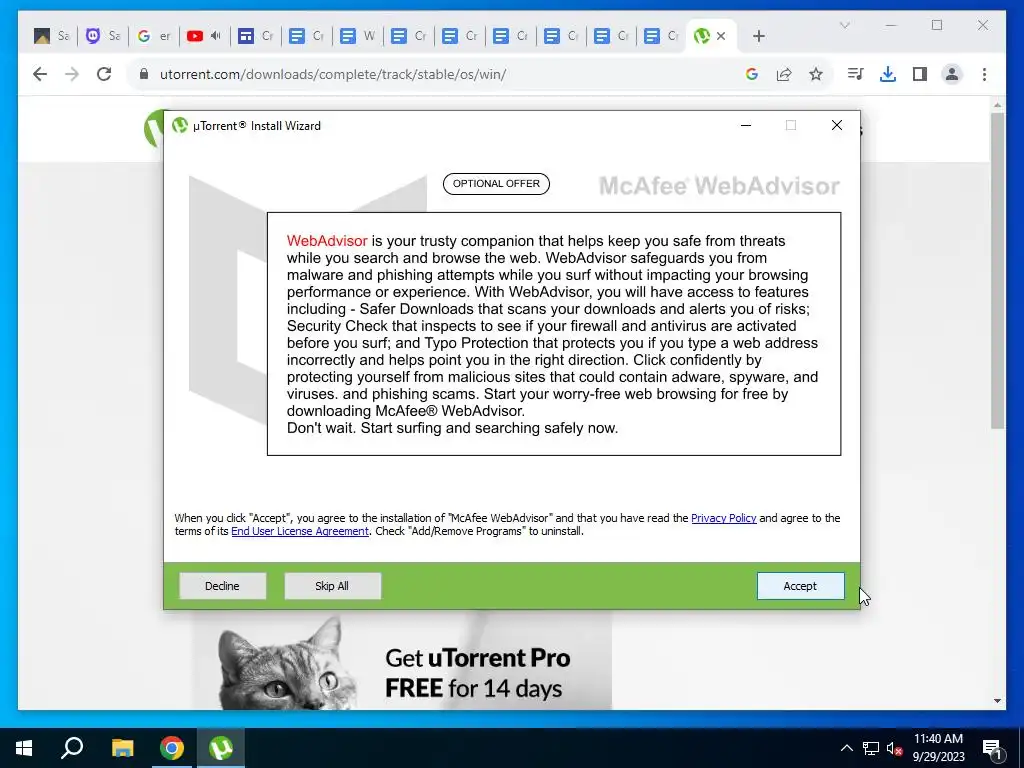Click the red WebAdvisor word in description
The height and width of the screenshot is (768, 1024).
[327, 241]
